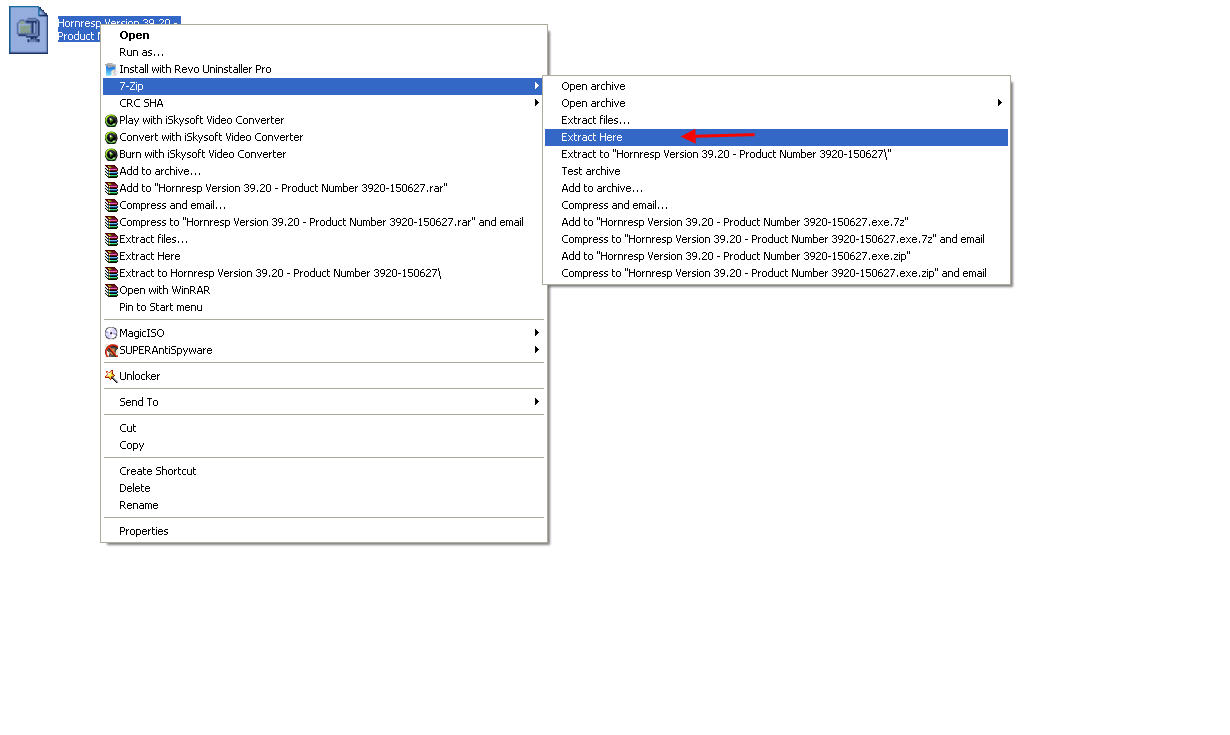Click the icon beside Convert with iSkysoft Video Converter
The height and width of the screenshot is (735, 1230).
[111, 137]
